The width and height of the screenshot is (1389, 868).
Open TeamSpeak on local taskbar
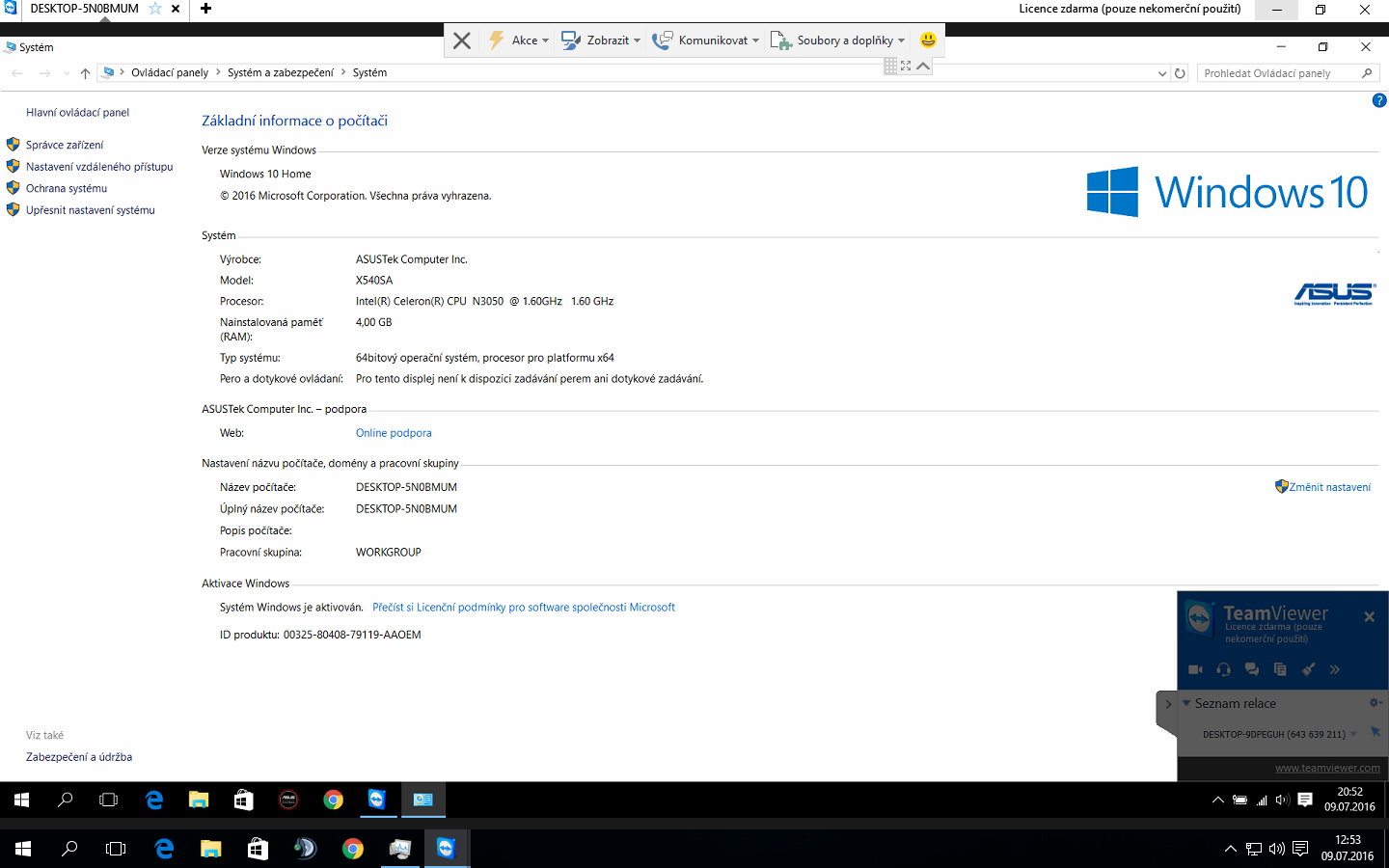[x=305, y=849]
